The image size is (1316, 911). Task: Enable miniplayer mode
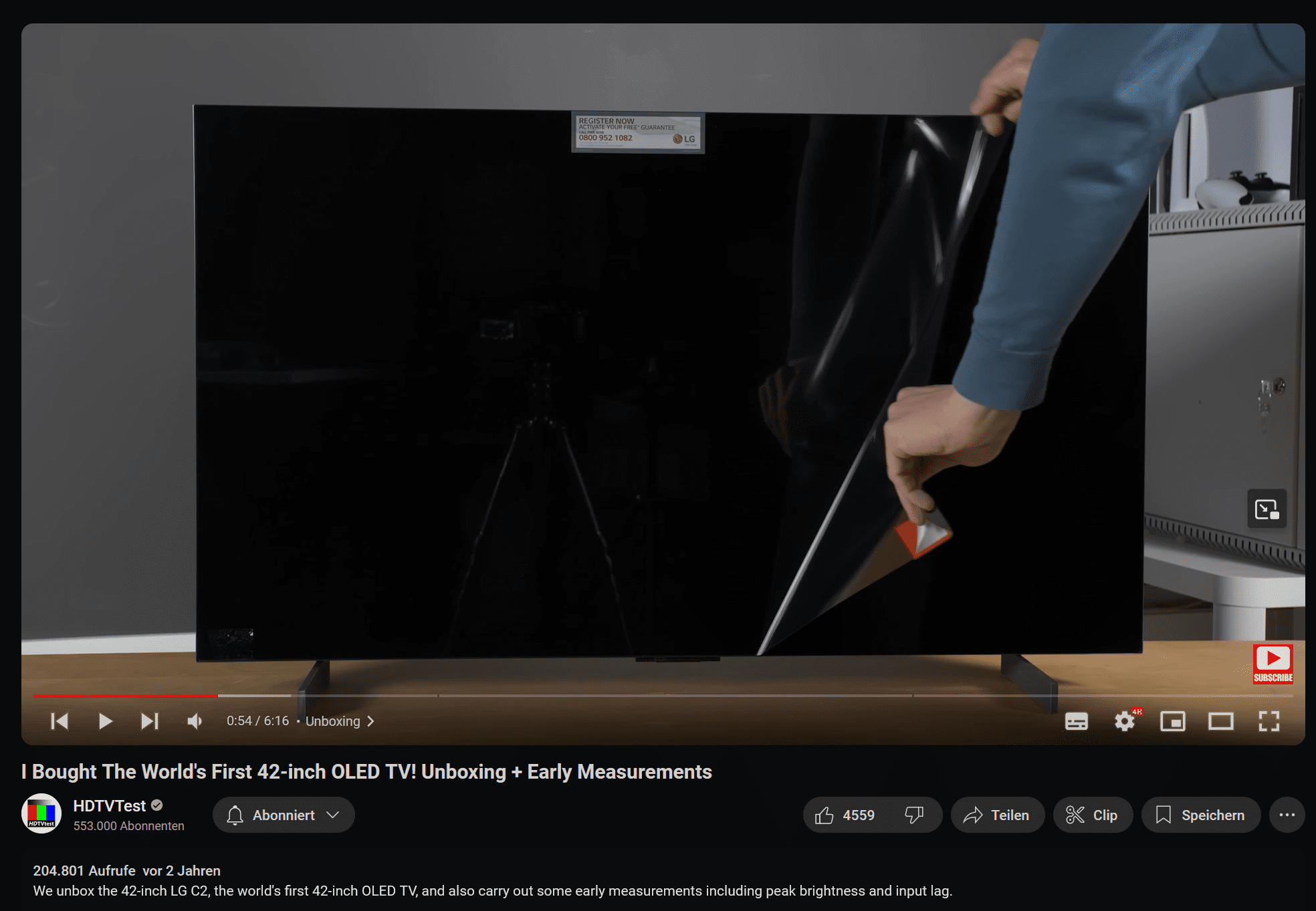1173,721
